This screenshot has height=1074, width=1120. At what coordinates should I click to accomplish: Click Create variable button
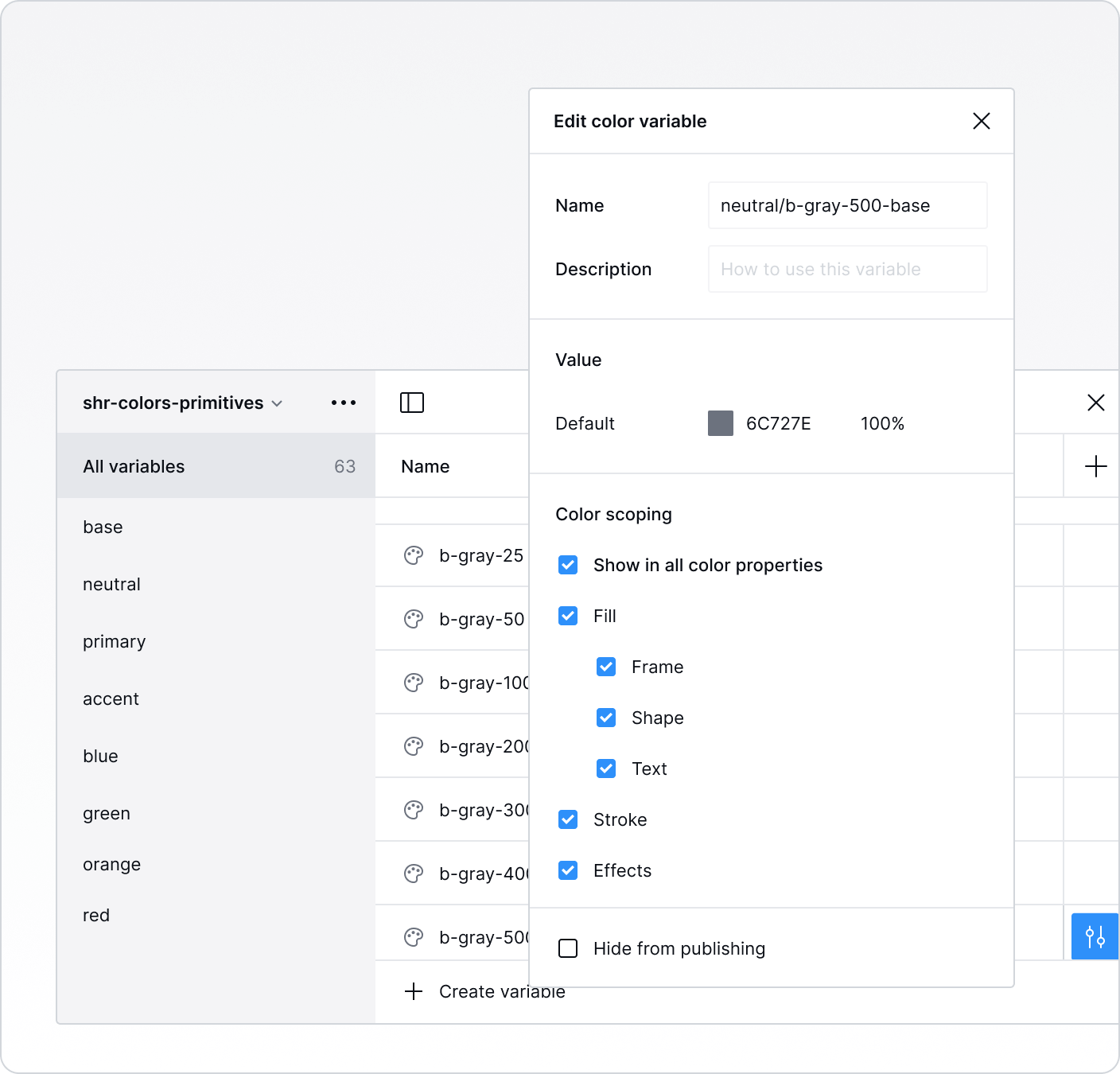tap(485, 991)
